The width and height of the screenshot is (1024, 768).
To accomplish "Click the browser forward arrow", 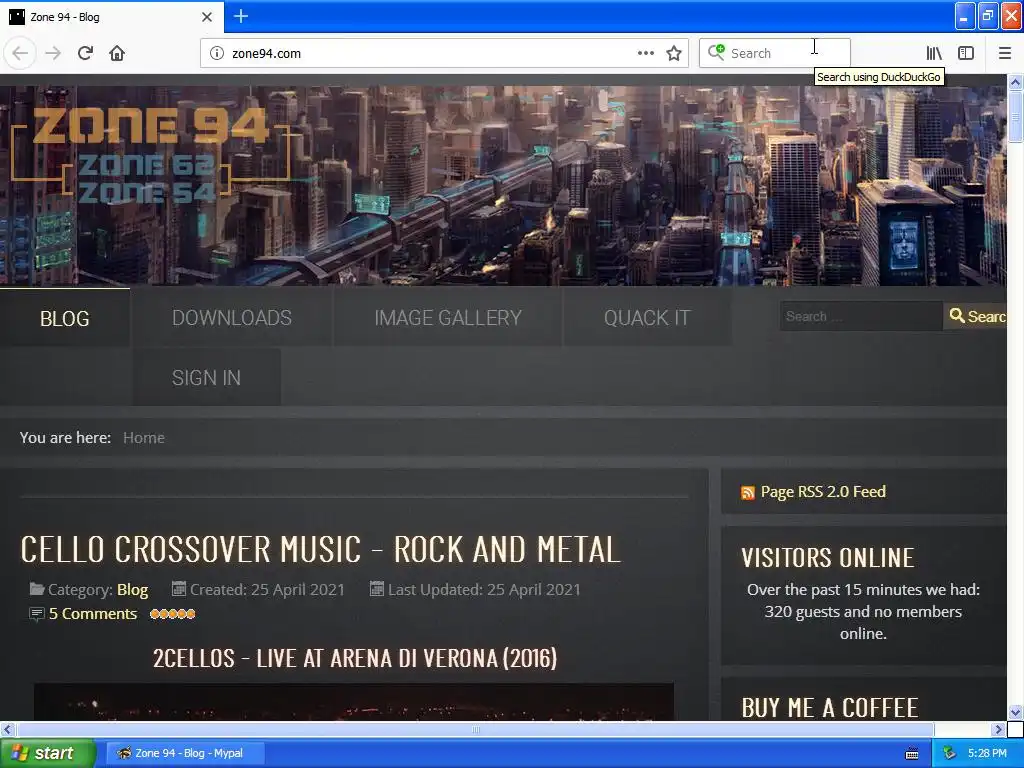I will point(53,54).
